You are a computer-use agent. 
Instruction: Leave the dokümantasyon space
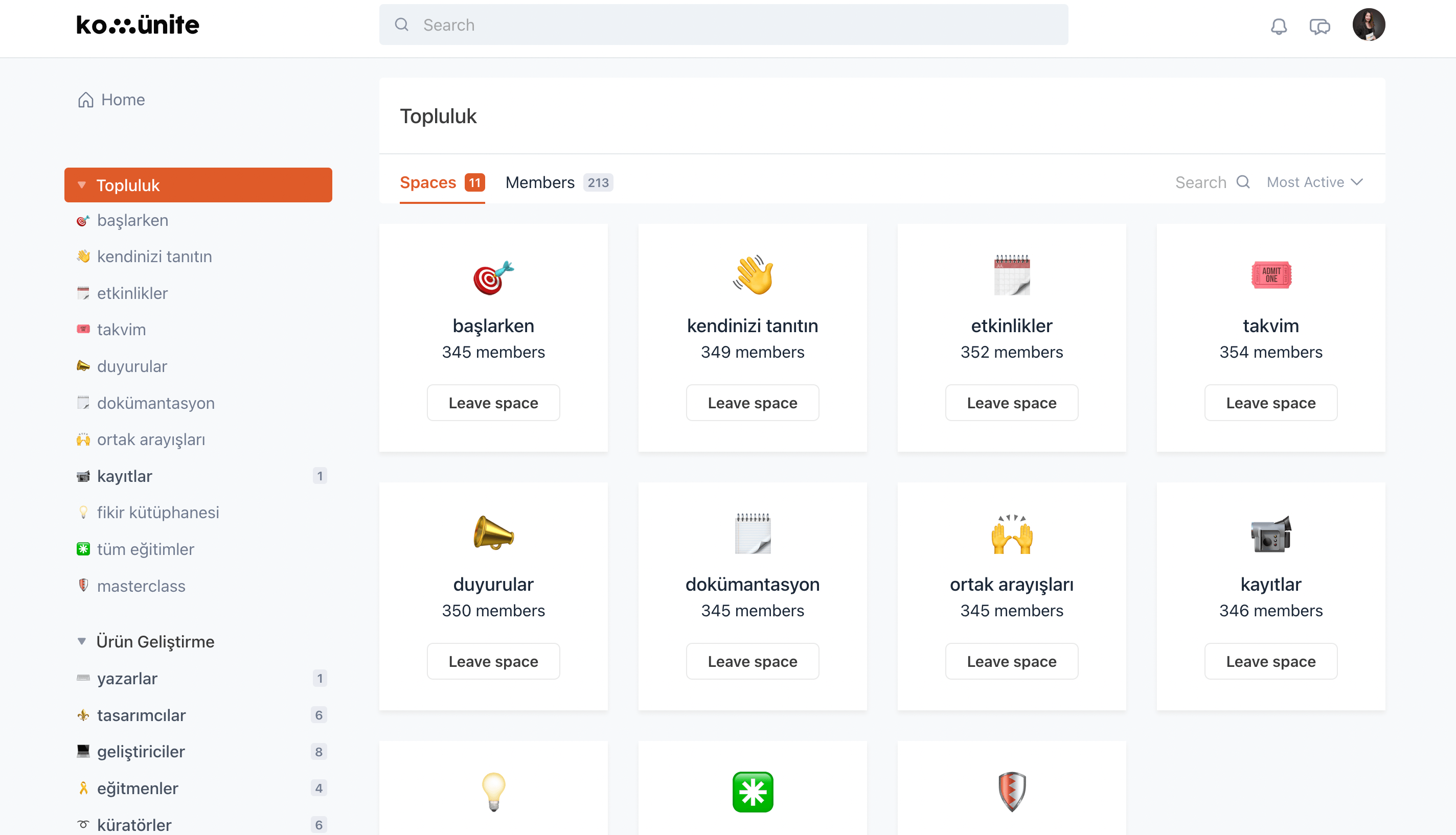tap(752, 661)
